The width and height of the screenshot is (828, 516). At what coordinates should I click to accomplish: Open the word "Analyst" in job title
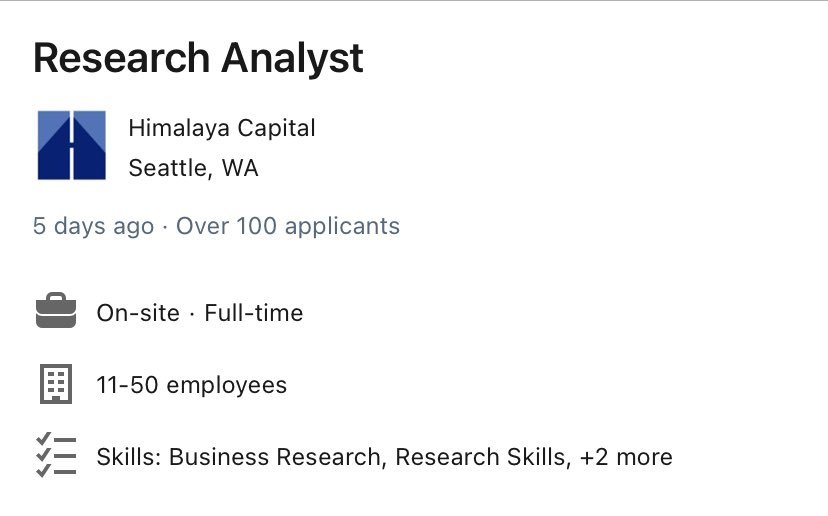coord(293,59)
